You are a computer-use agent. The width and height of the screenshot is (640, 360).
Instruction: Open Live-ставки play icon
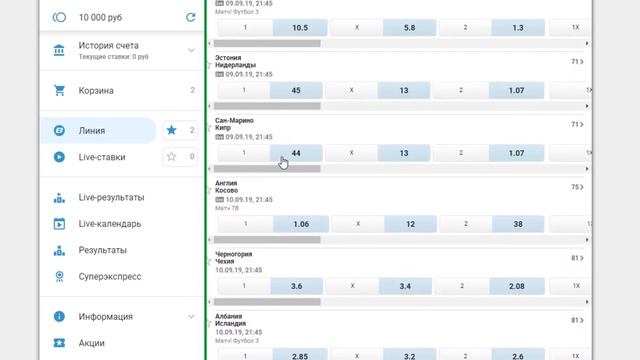(x=59, y=157)
